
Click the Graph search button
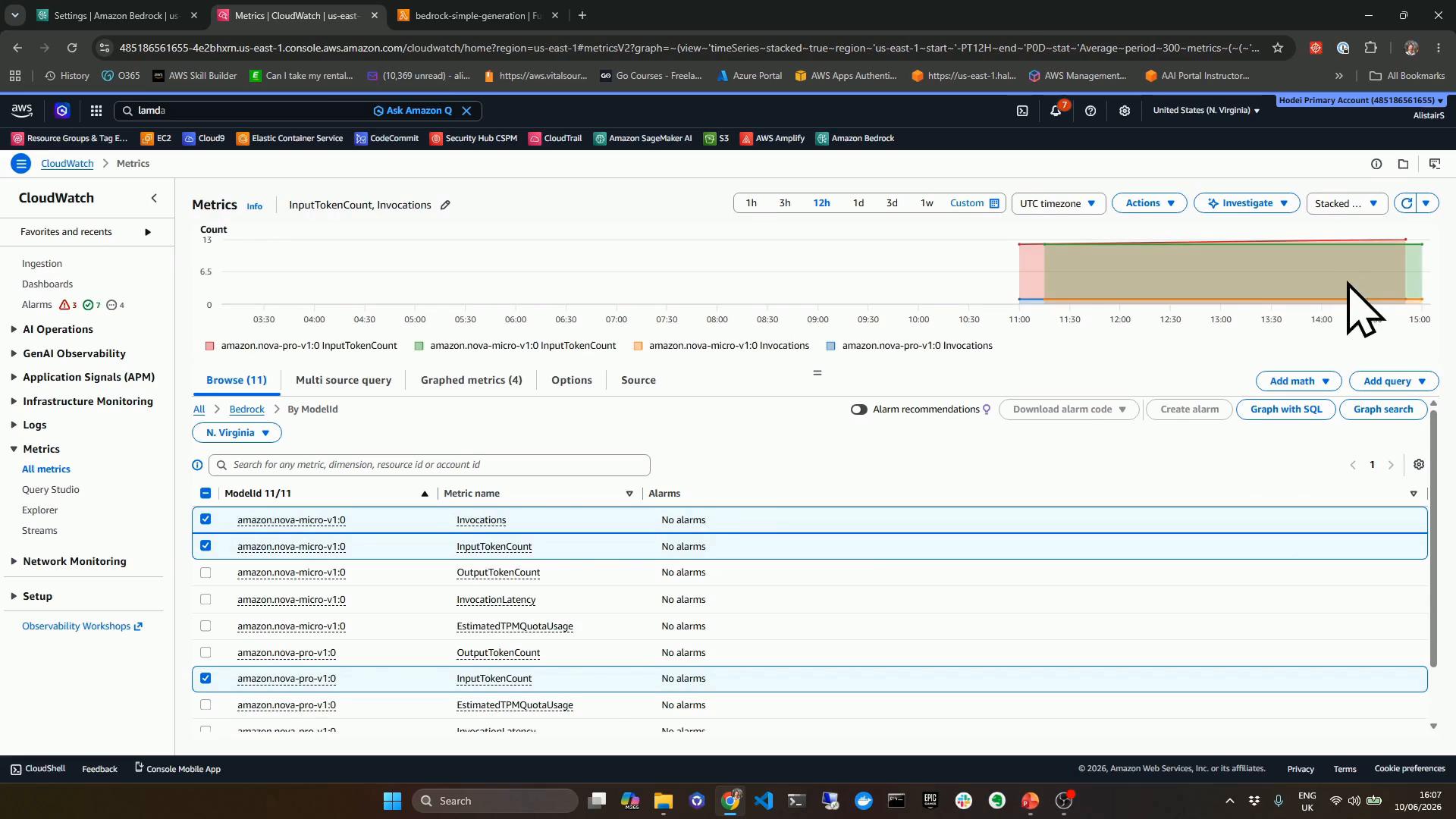pyautogui.click(x=1383, y=409)
